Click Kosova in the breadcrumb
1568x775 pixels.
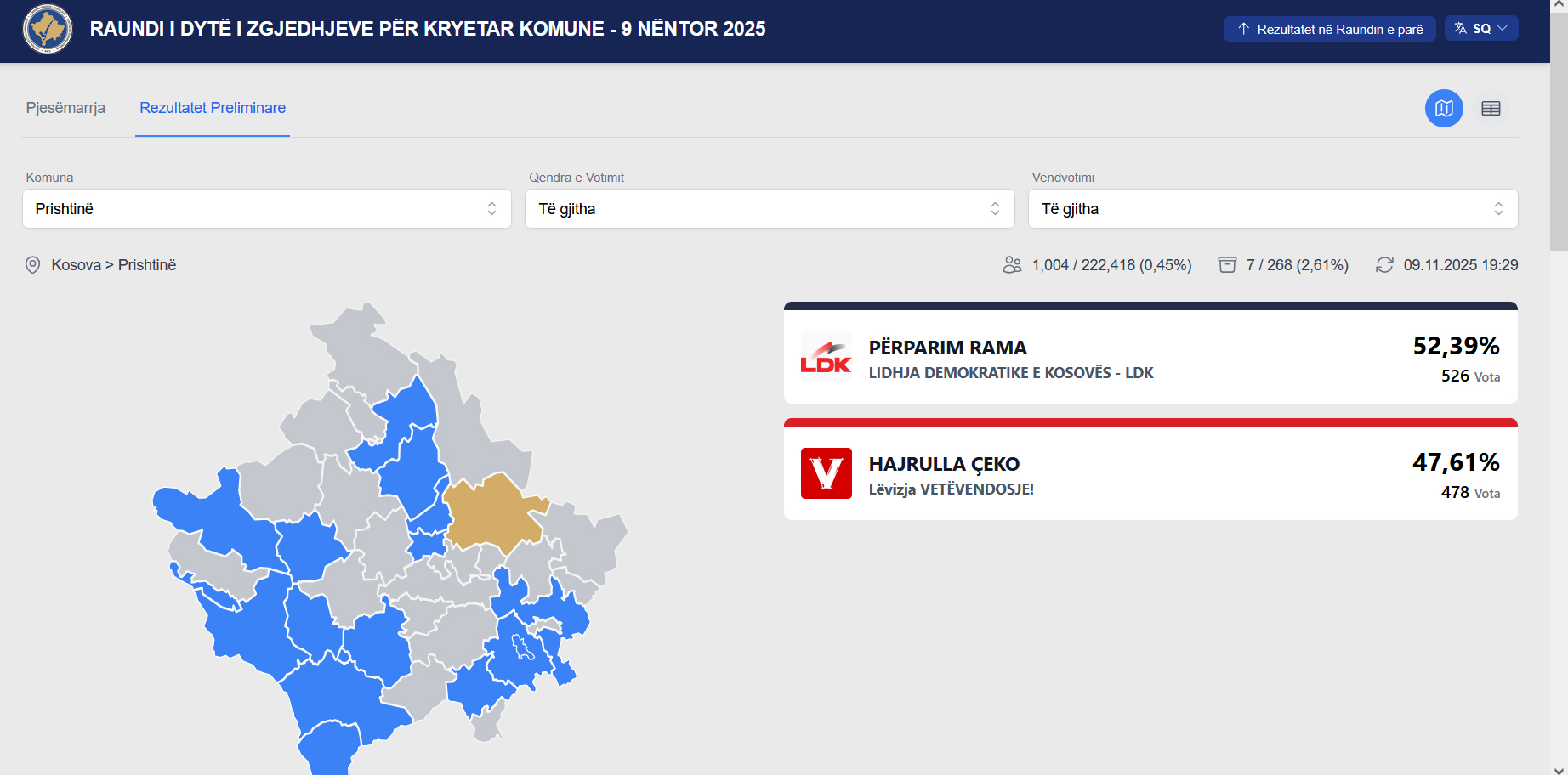tap(76, 265)
